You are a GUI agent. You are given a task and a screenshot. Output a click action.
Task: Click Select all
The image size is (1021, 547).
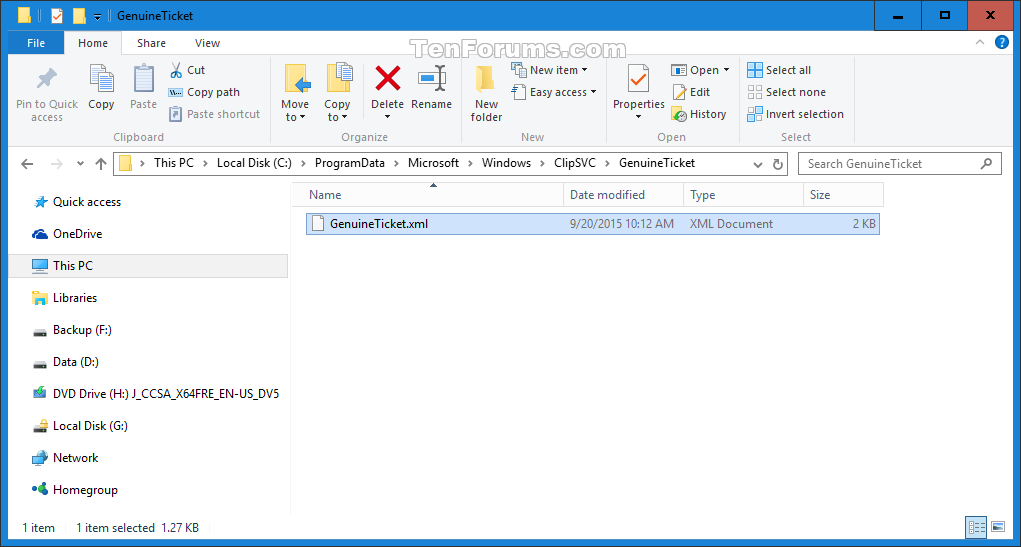pos(779,70)
